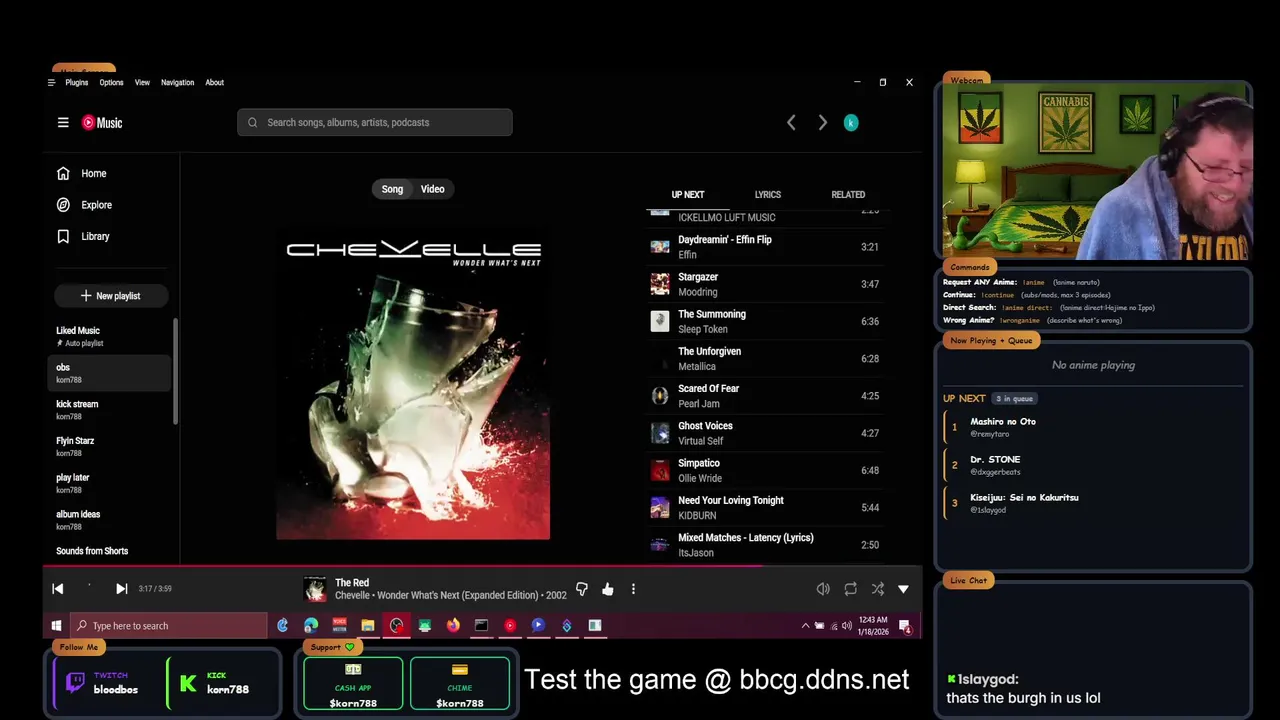Screen dimensions: 1280x720
Task: Open the Plugins menu
Action: (77, 82)
